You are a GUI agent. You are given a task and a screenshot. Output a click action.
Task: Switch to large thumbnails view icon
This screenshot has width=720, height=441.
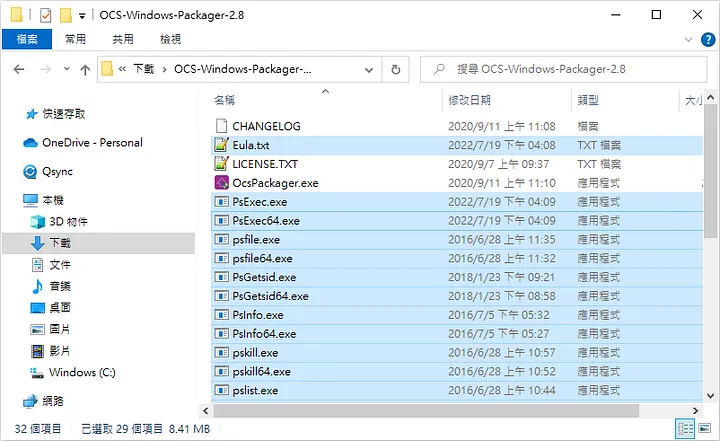point(704,429)
